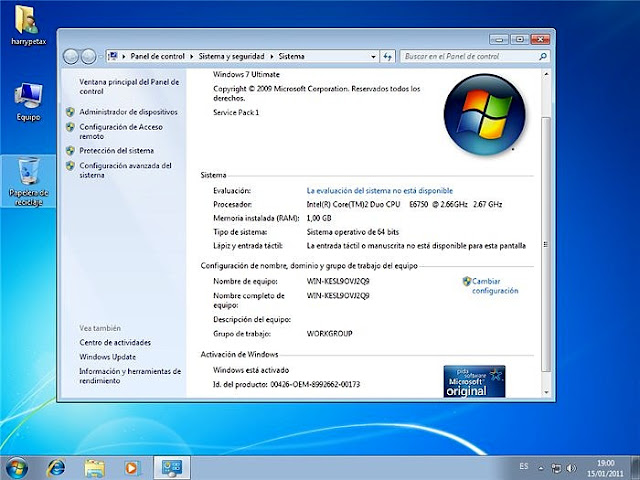Viewport: 640px width, 480px height.
Task: Click La evaluación del sistema no está disponible
Action: [380, 191]
